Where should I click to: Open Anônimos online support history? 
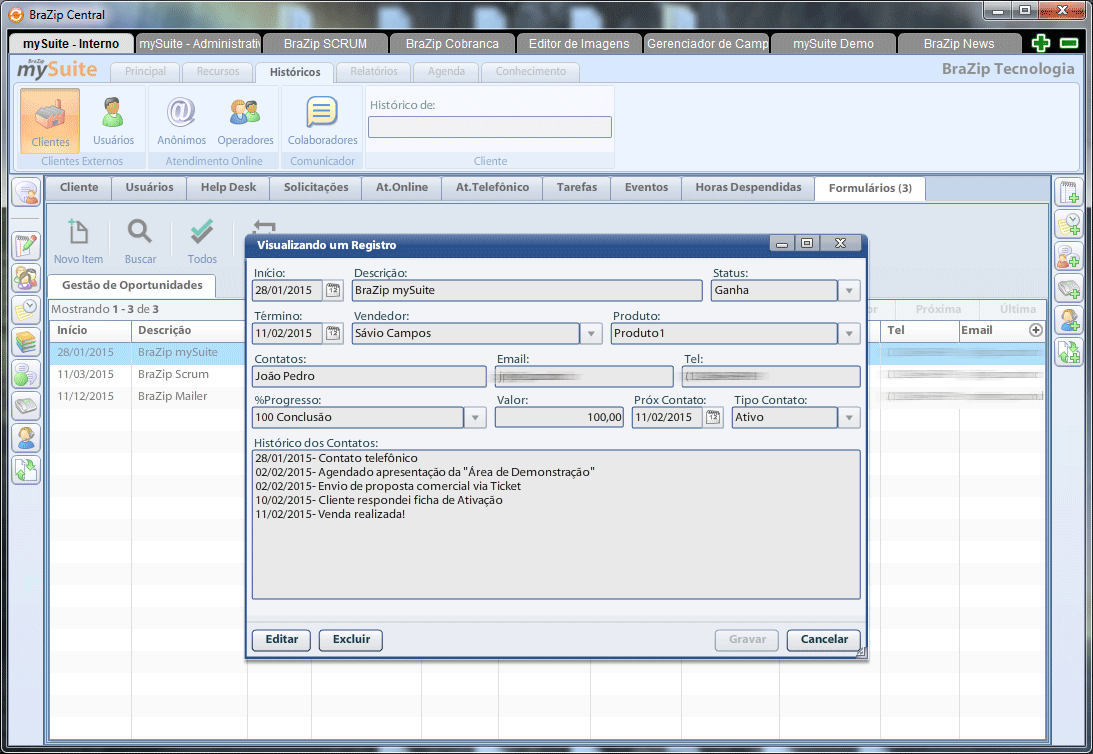(x=181, y=120)
